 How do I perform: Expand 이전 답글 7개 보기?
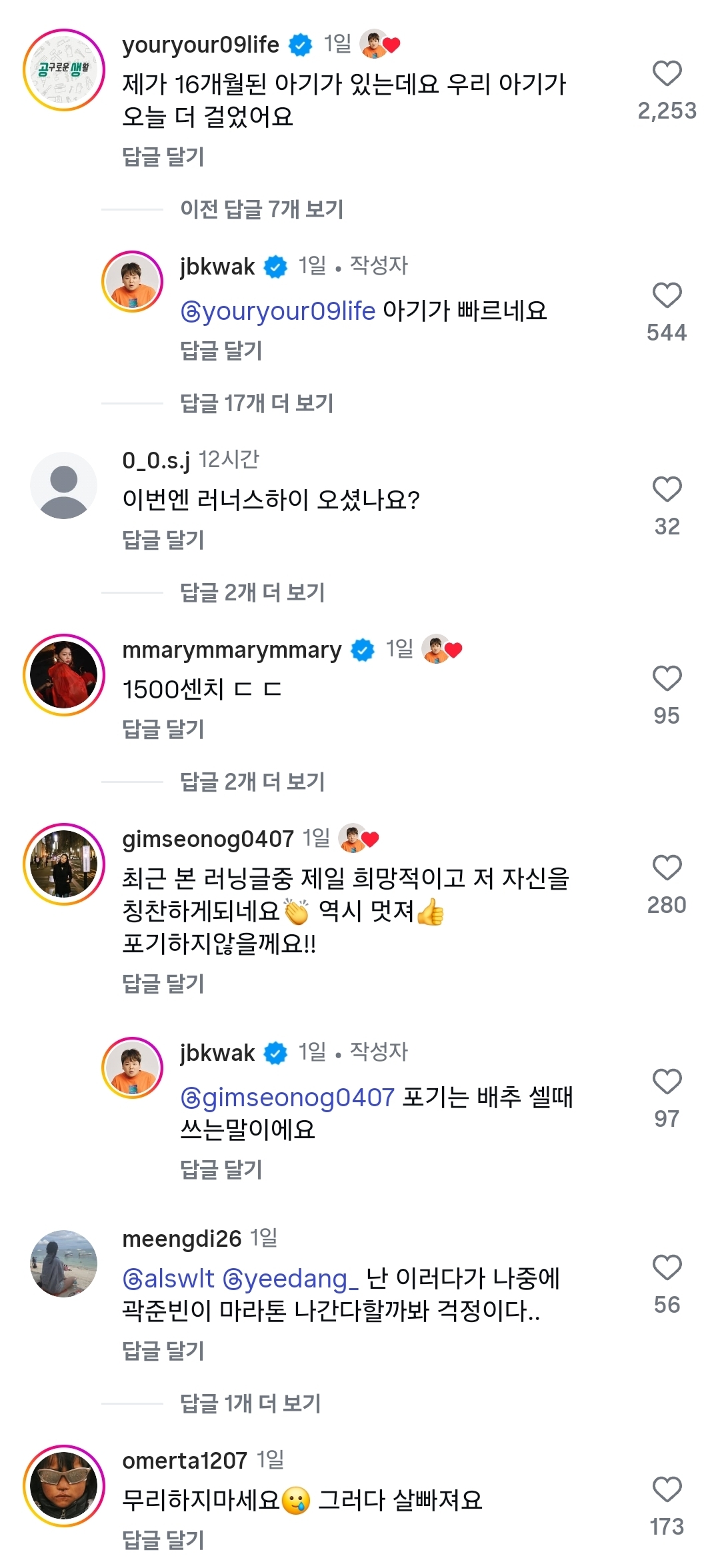261,210
